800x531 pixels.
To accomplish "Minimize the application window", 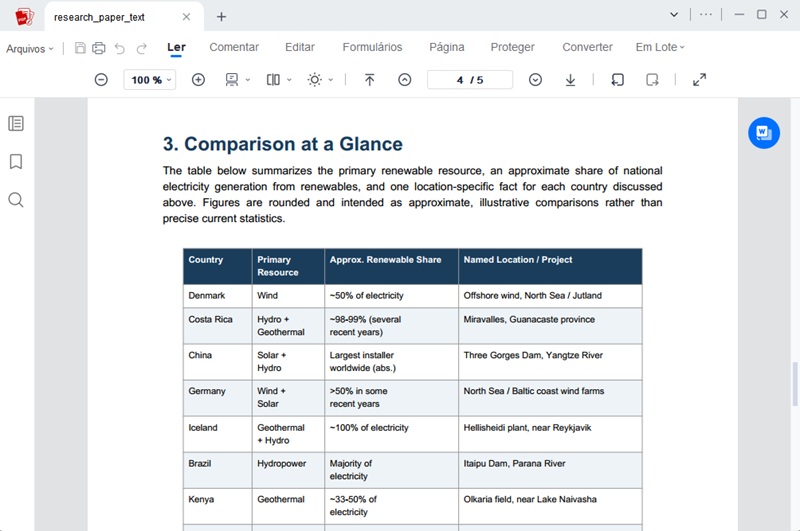I will pos(739,15).
